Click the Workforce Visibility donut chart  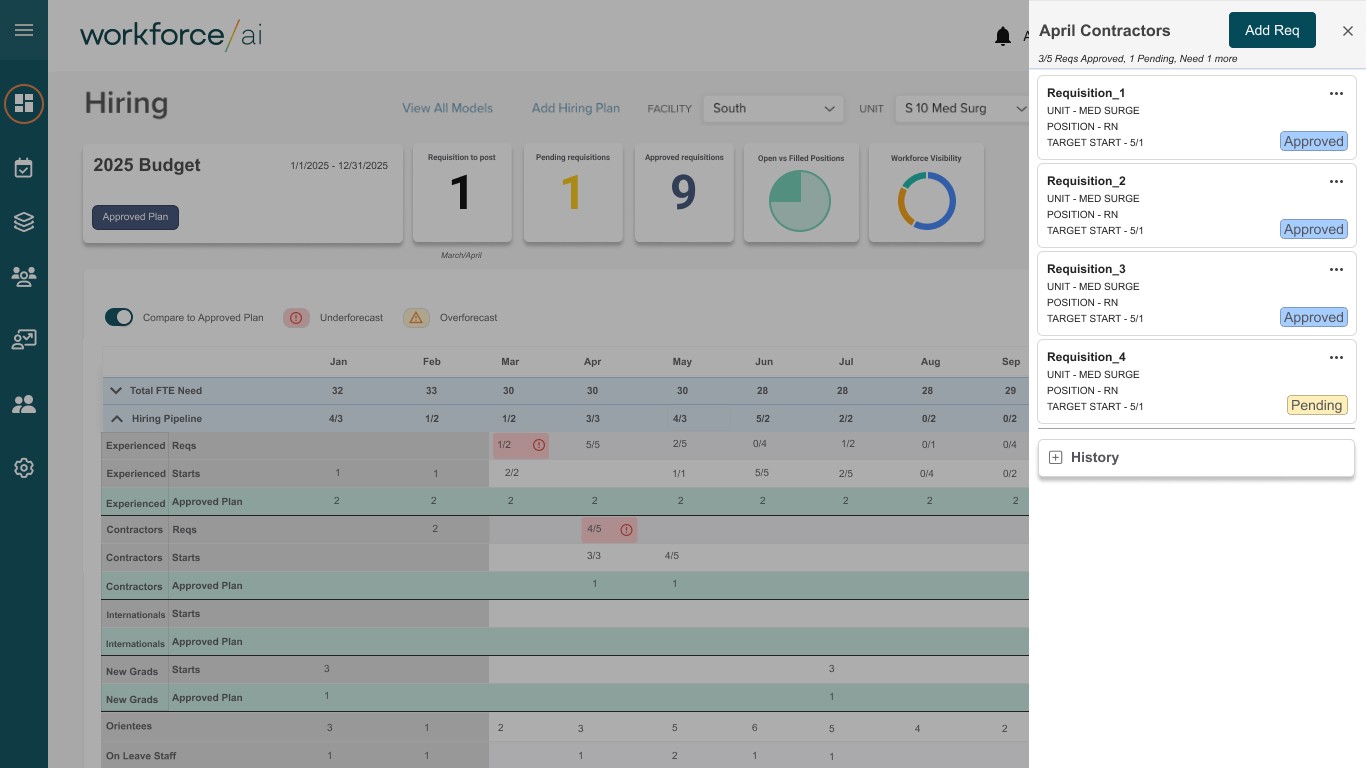click(927, 201)
